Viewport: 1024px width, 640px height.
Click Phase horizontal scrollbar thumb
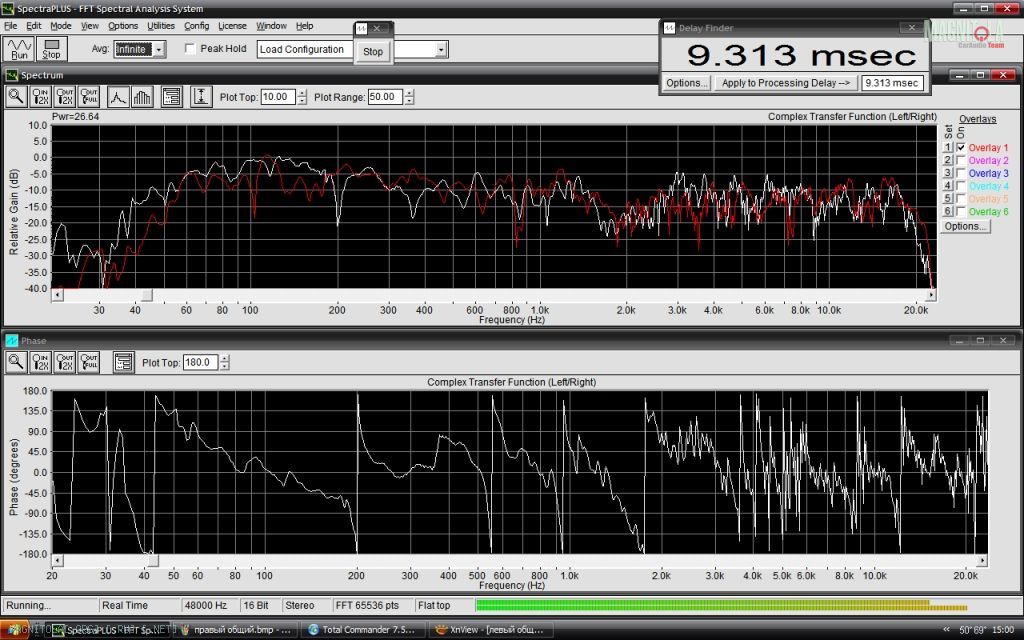(152, 560)
